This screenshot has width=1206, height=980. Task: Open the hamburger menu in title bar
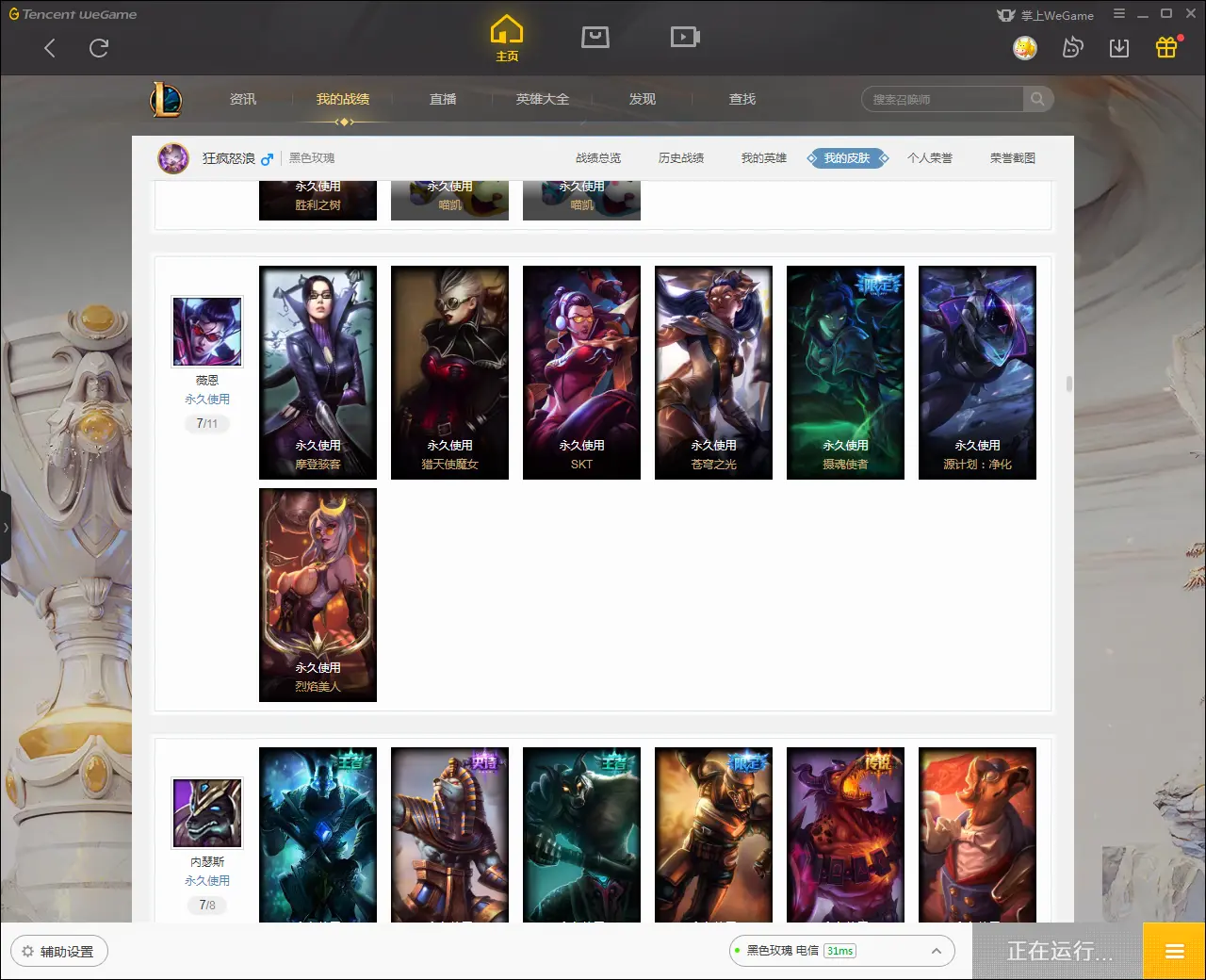1119,14
